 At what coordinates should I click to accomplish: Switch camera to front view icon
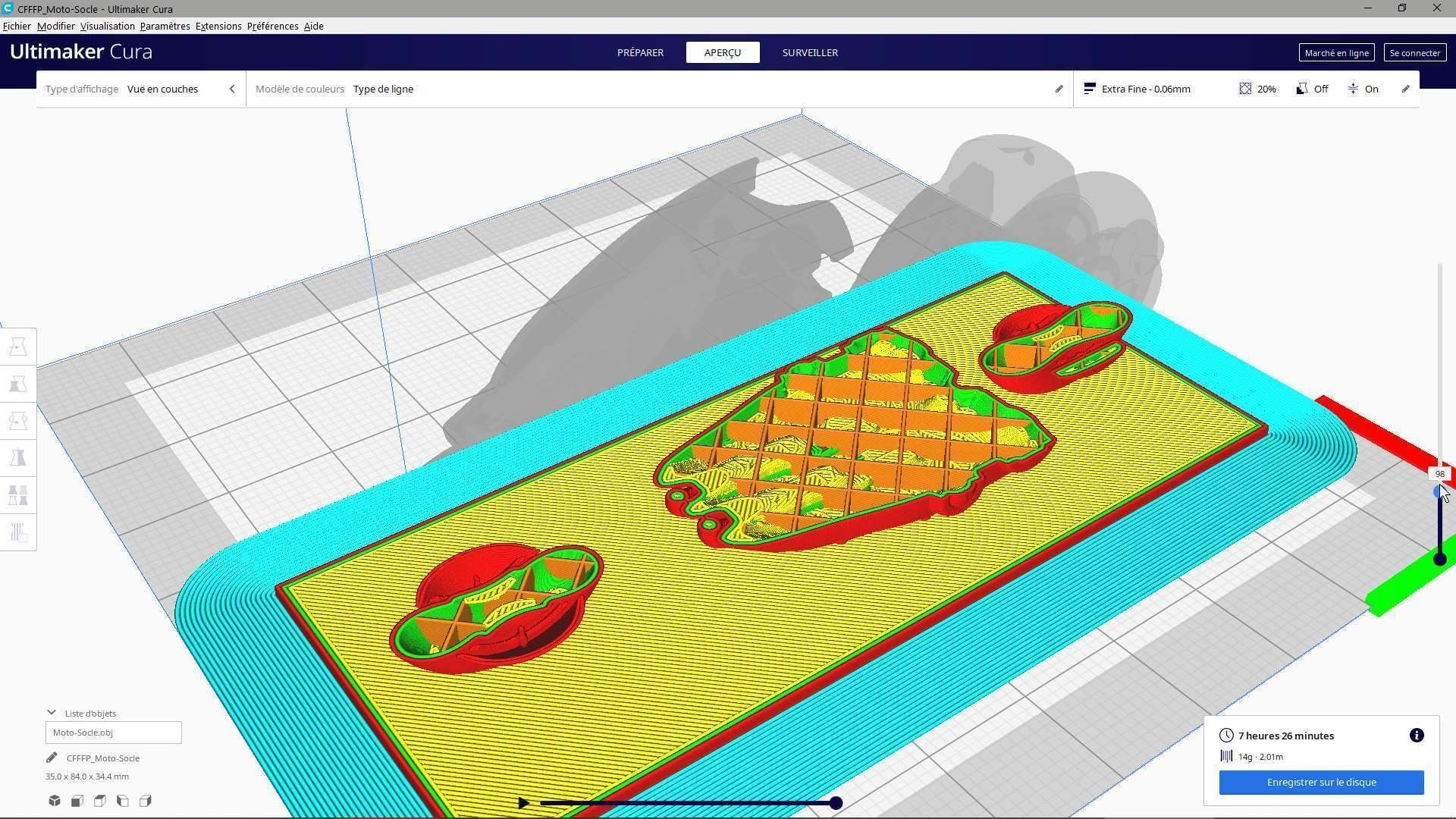[x=77, y=801]
